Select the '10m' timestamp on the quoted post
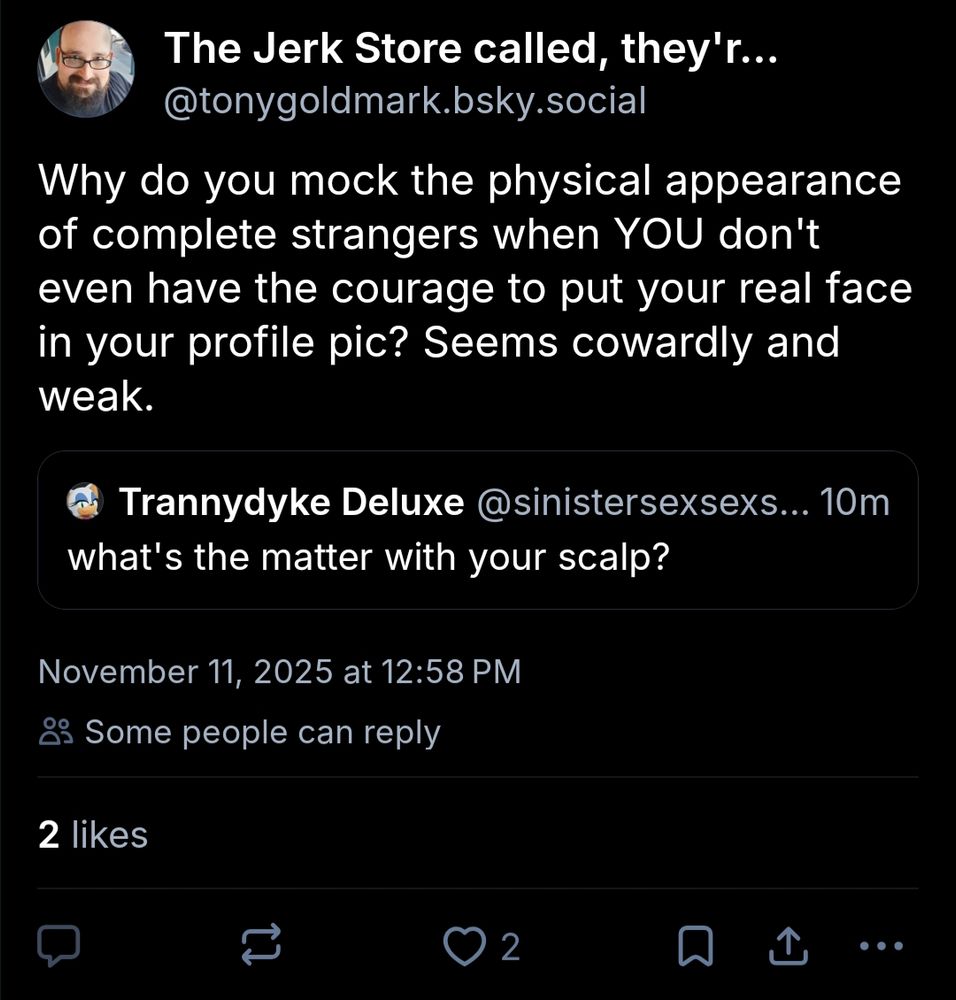 (x=866, y=504)
